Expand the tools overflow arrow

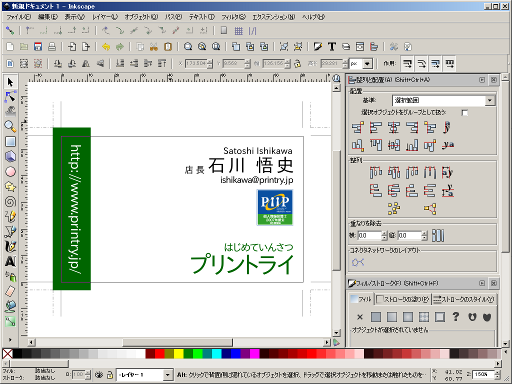click(x=10, y=340)
